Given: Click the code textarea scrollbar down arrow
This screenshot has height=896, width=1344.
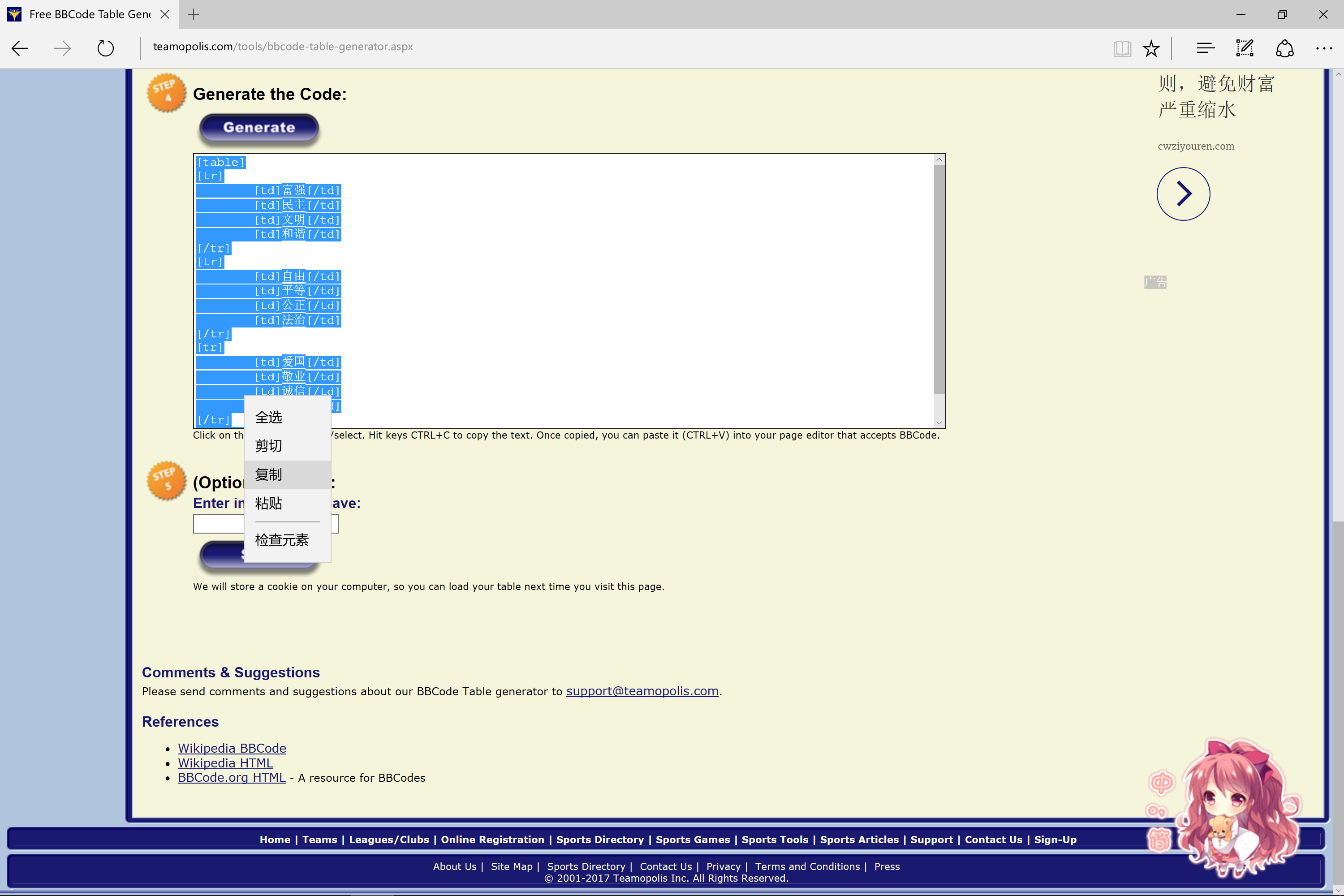Looking at the screenshot, I should (939, 423).
